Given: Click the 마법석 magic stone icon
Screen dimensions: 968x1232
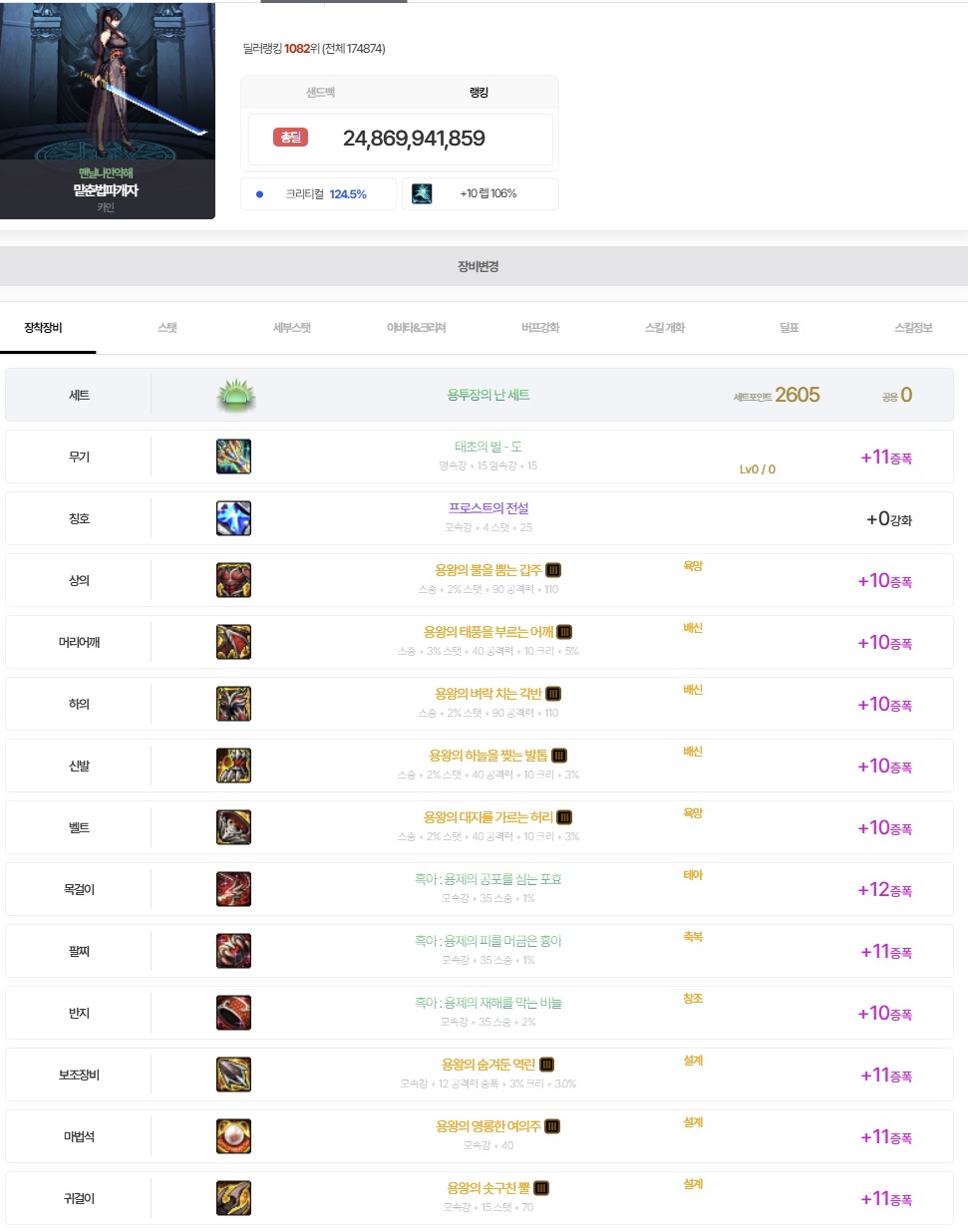Looking at the screenshot, I should [x=233, y=1136].
